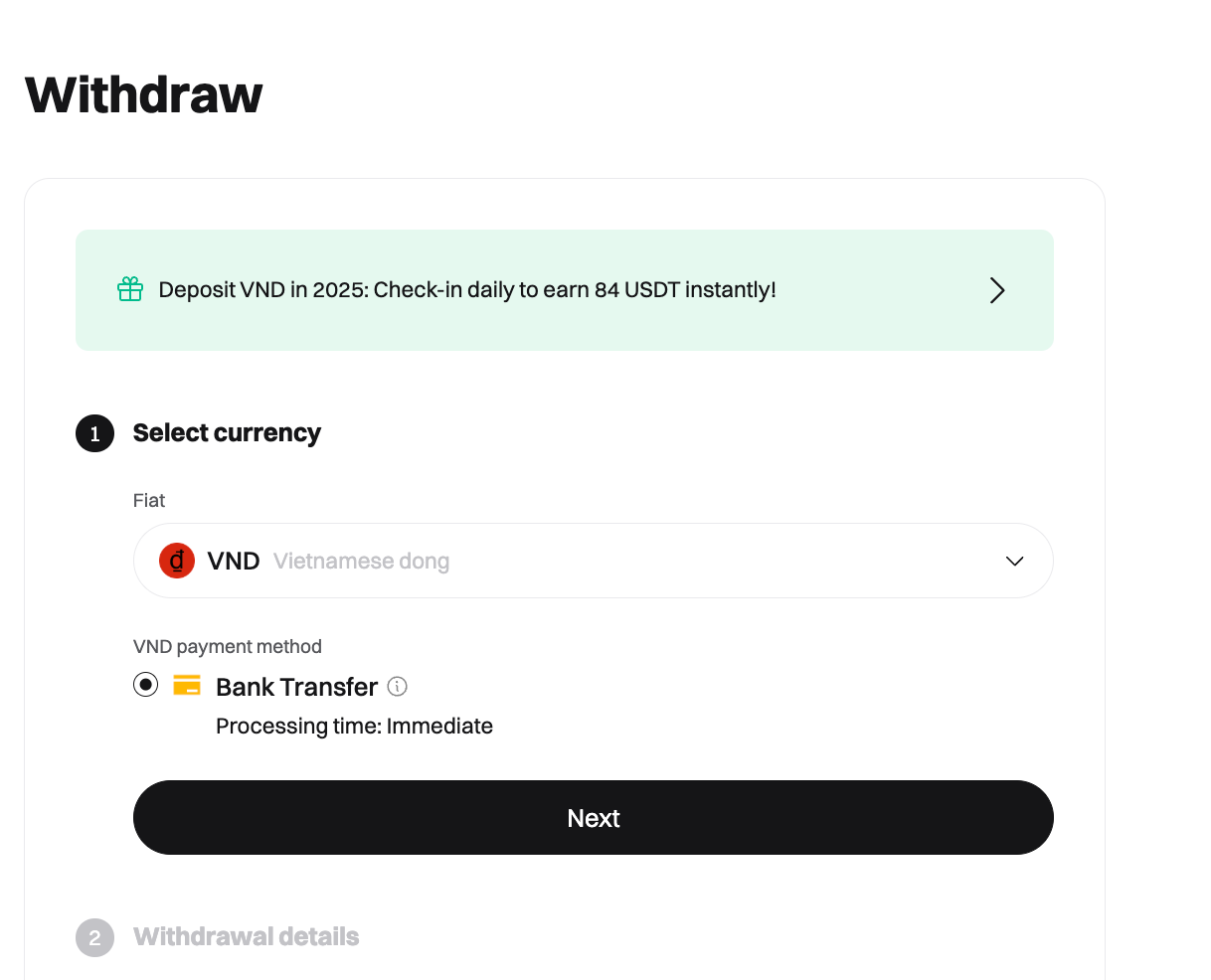Screen dimensions: 1211x980
Task: Select the Bank Transfer card icon
Action: 187,685
